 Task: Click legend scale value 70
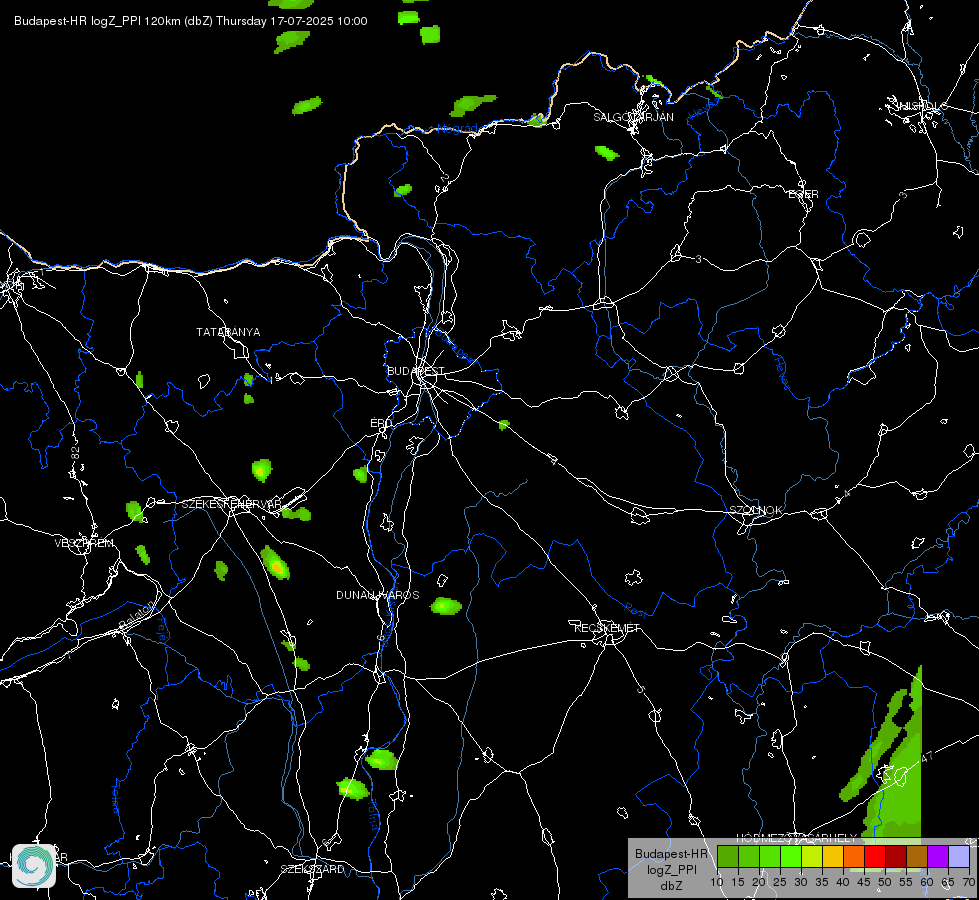click(968, 883)
